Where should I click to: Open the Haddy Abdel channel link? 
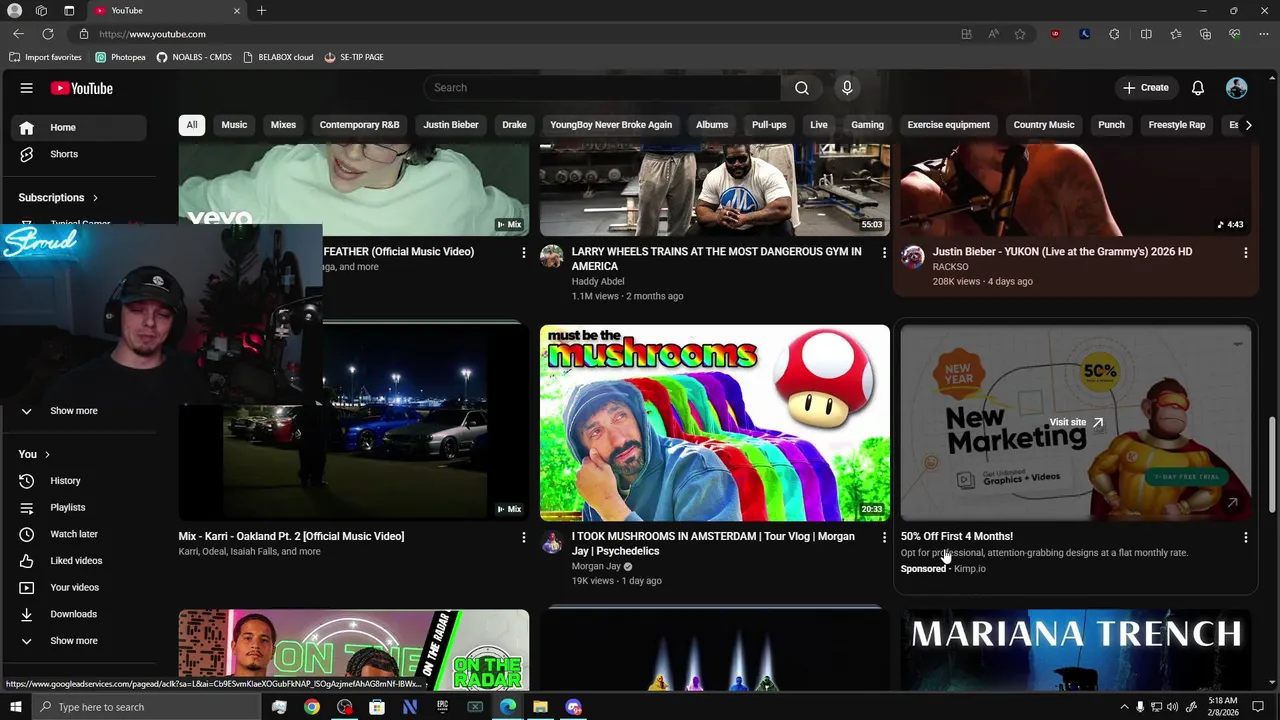tap(598, 282)
